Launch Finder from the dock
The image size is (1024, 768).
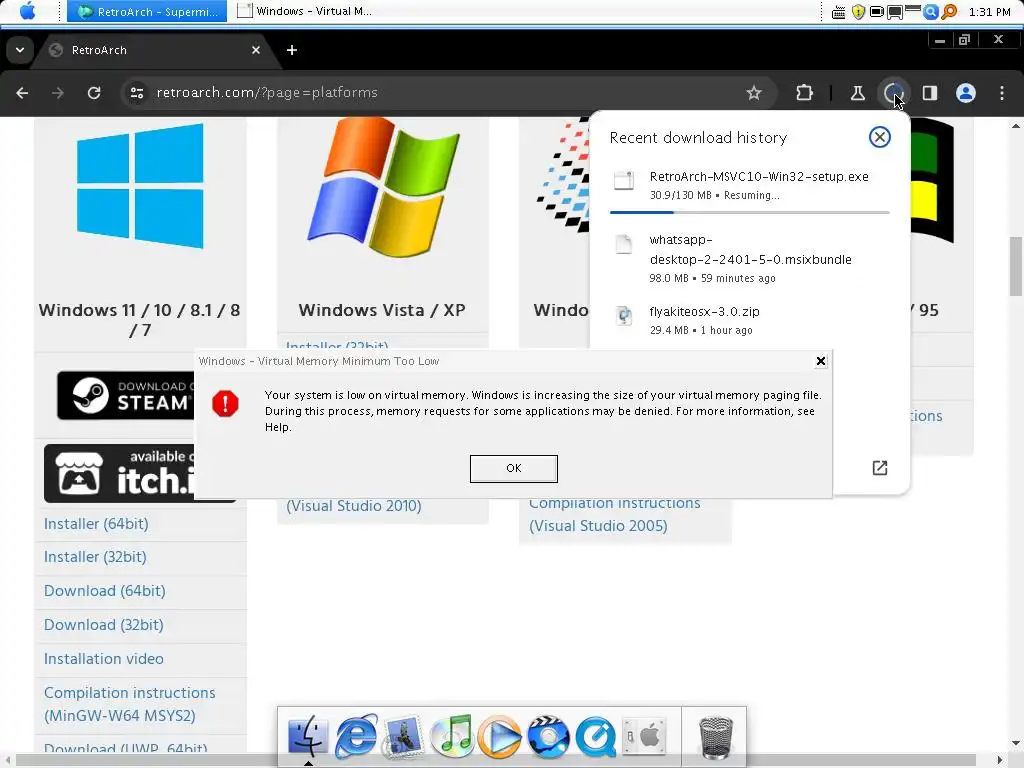308,736
